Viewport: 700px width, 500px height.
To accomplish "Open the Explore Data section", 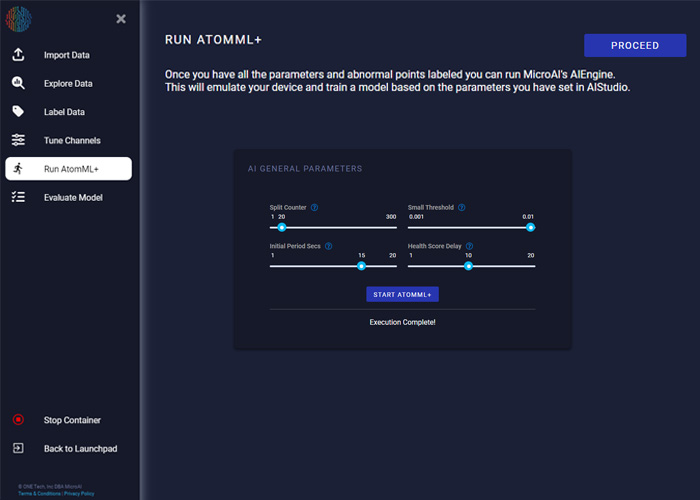I will coord(68,83).
